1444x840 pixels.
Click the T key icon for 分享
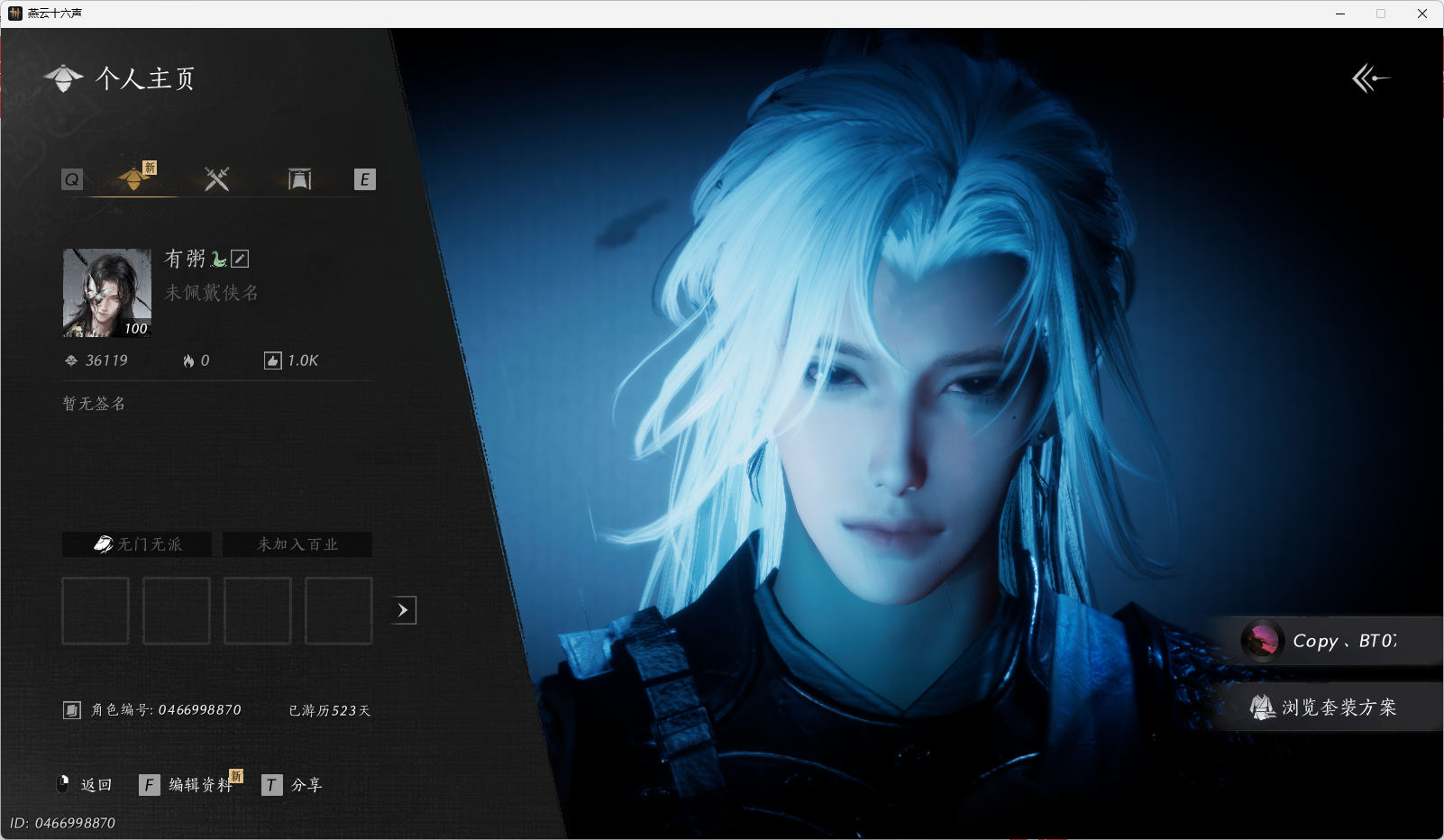[271, 785]
